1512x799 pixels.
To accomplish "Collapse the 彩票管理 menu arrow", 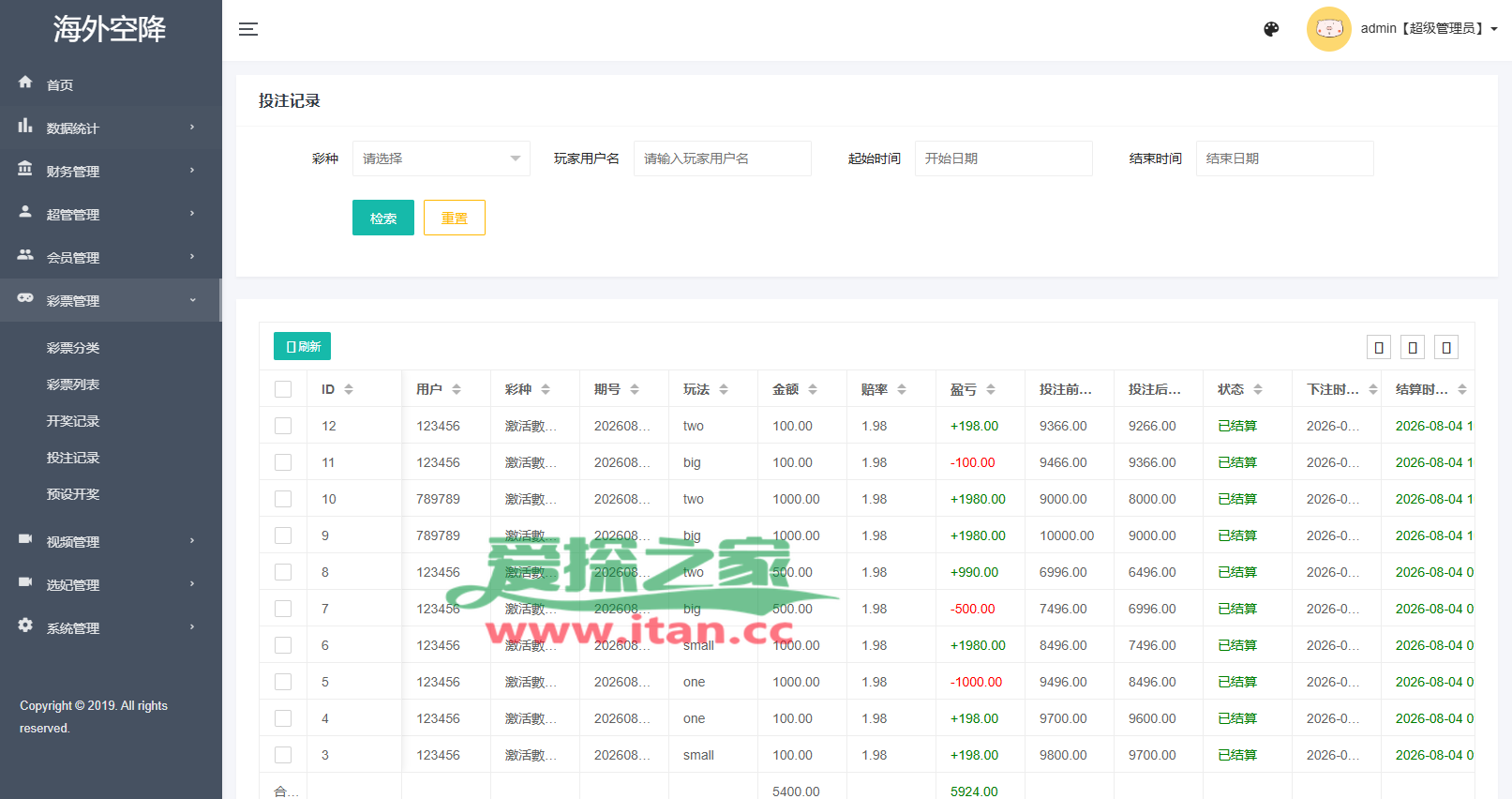I will (192, 300).
